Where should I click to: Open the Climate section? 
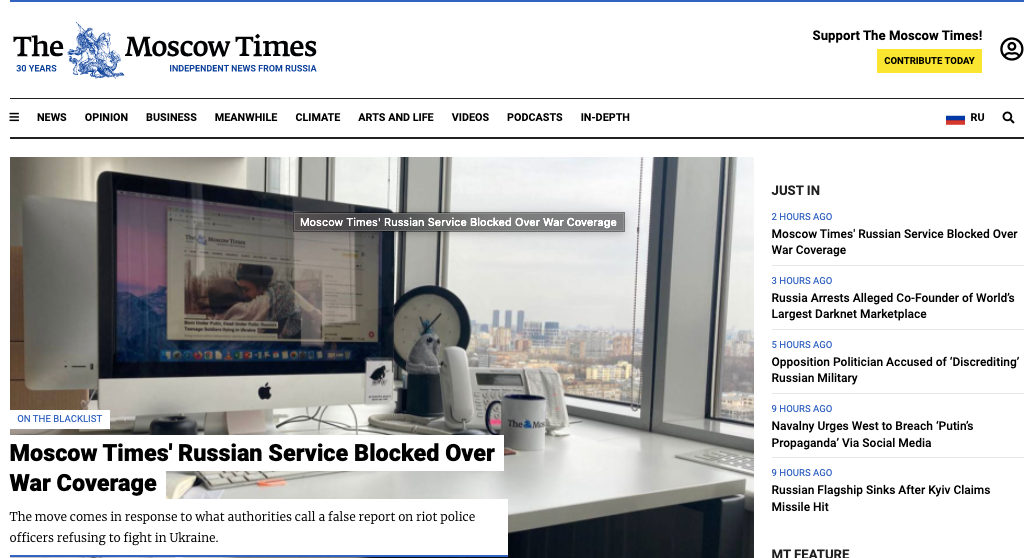(x=317, y=117)
